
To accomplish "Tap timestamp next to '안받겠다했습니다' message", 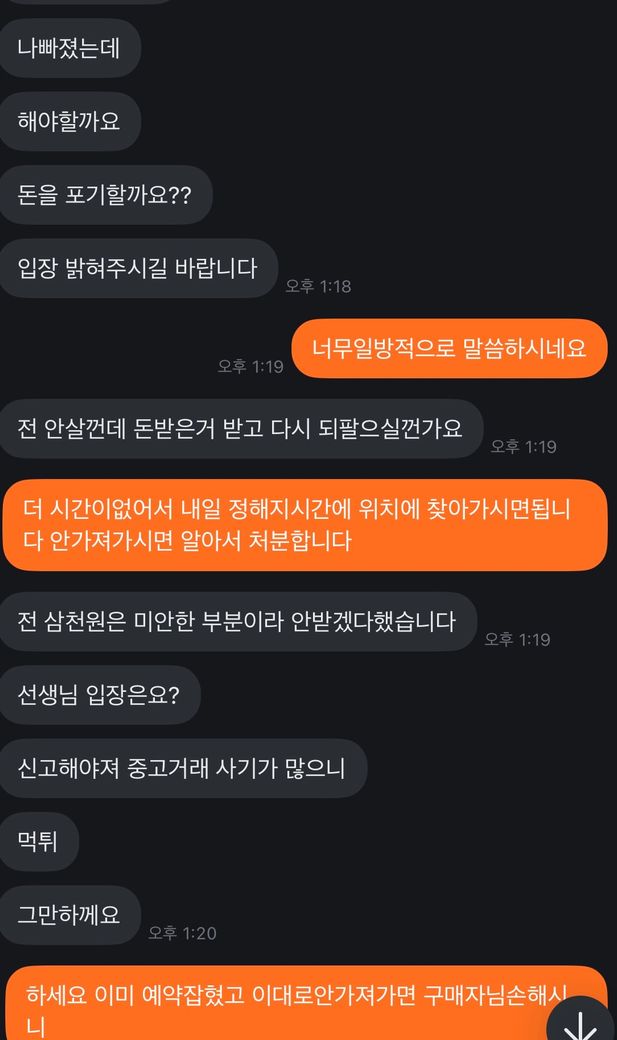I will click(517, 639).
